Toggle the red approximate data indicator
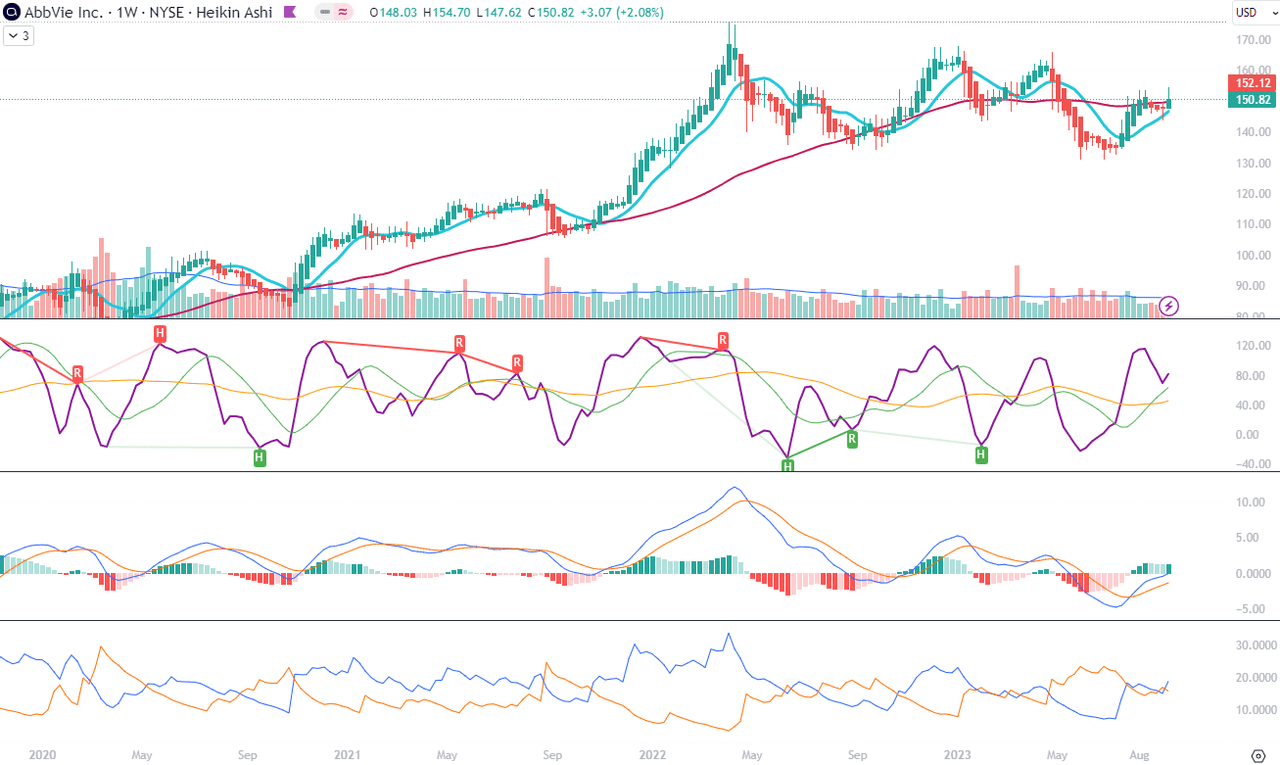This screenshot has width=1280, height=765. pyautogui.click(x=343, y=12)
